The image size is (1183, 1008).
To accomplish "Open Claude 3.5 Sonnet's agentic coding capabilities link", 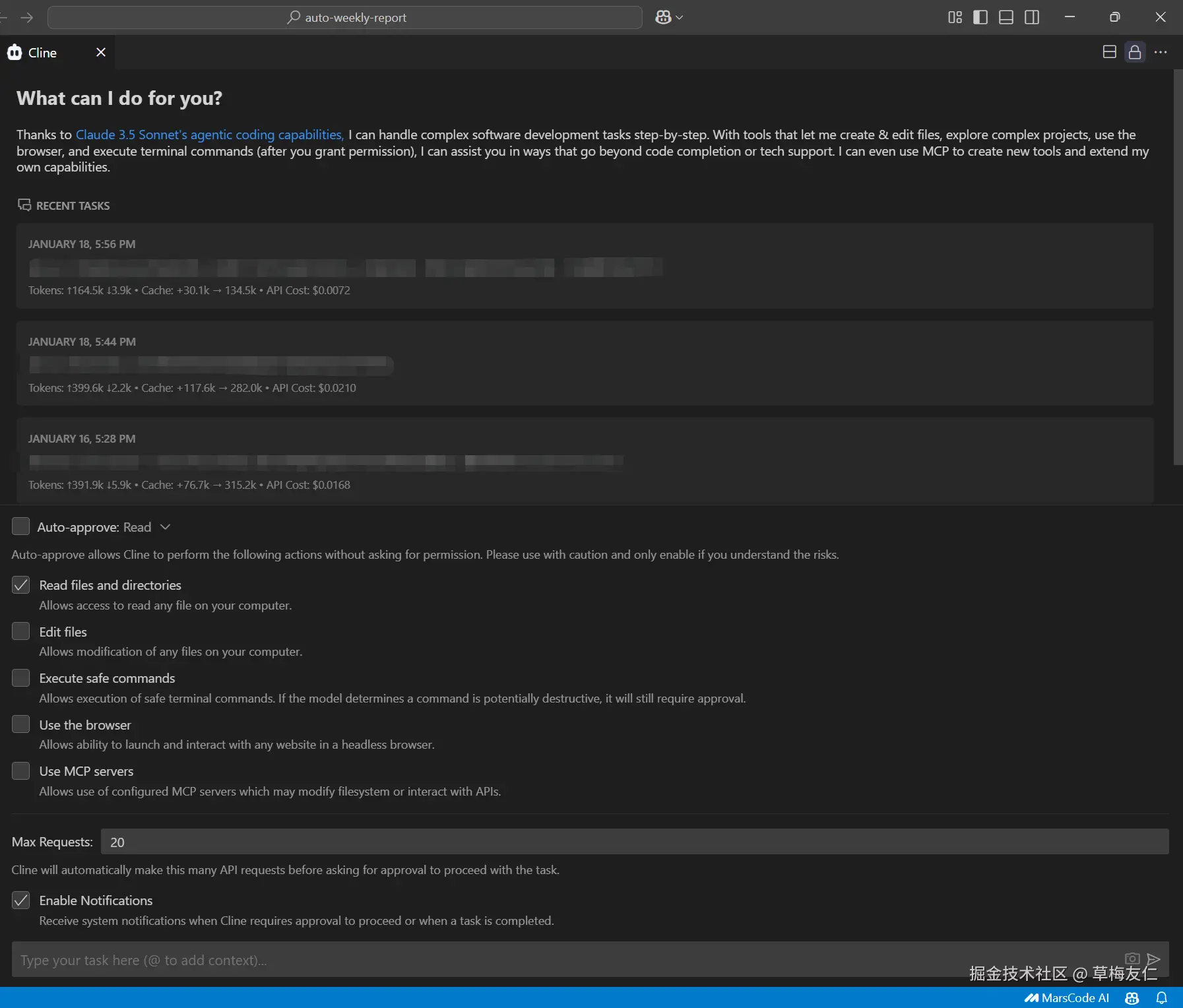I will [210, 135].
